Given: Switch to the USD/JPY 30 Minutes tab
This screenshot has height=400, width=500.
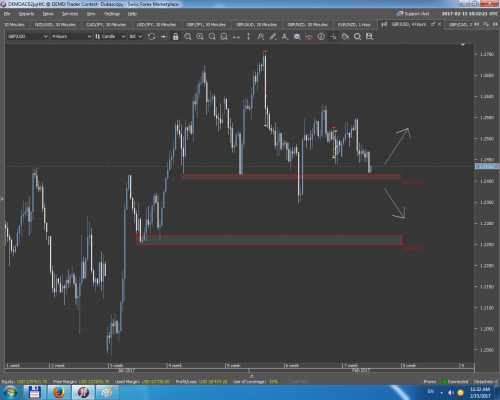Looking at the screenshot, I should (156, 25).
